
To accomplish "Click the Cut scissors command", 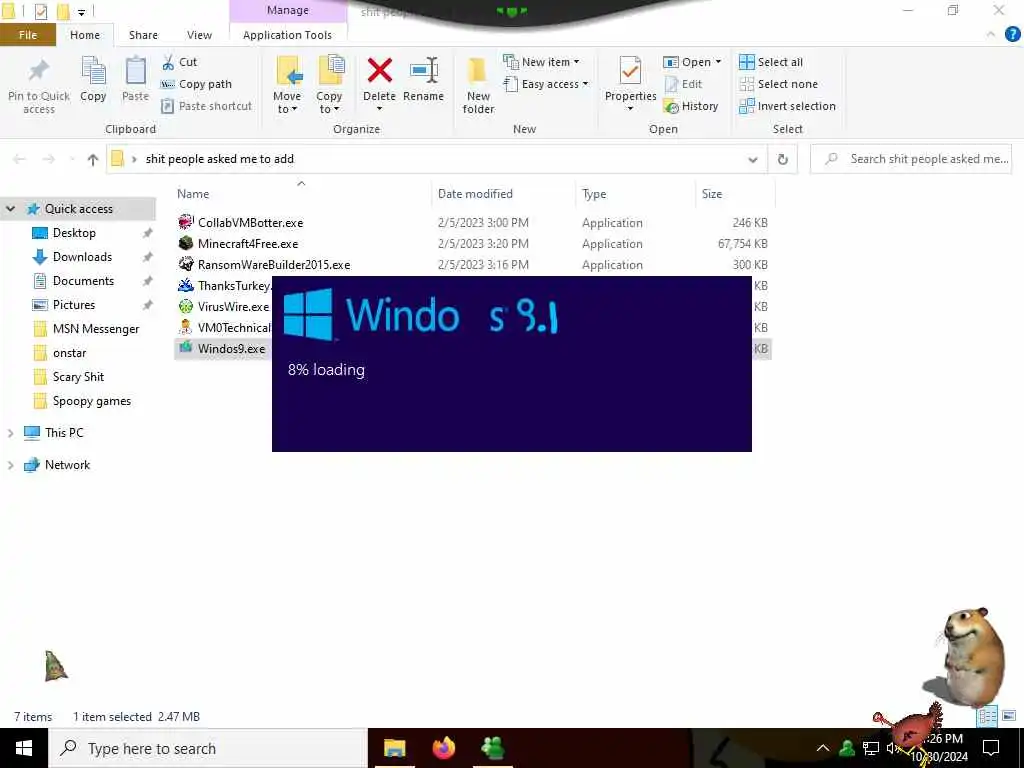I will point(179,62).
